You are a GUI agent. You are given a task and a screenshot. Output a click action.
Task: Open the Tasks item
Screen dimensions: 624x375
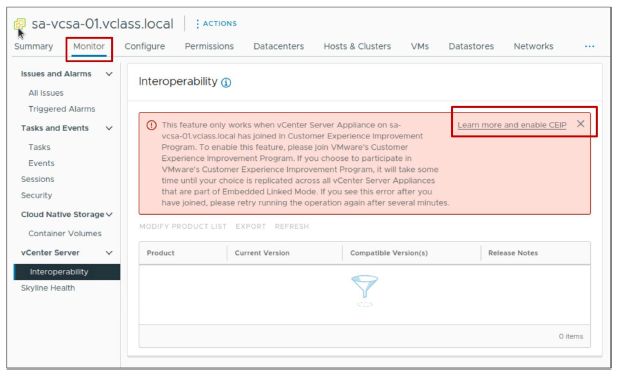[39, 147]
